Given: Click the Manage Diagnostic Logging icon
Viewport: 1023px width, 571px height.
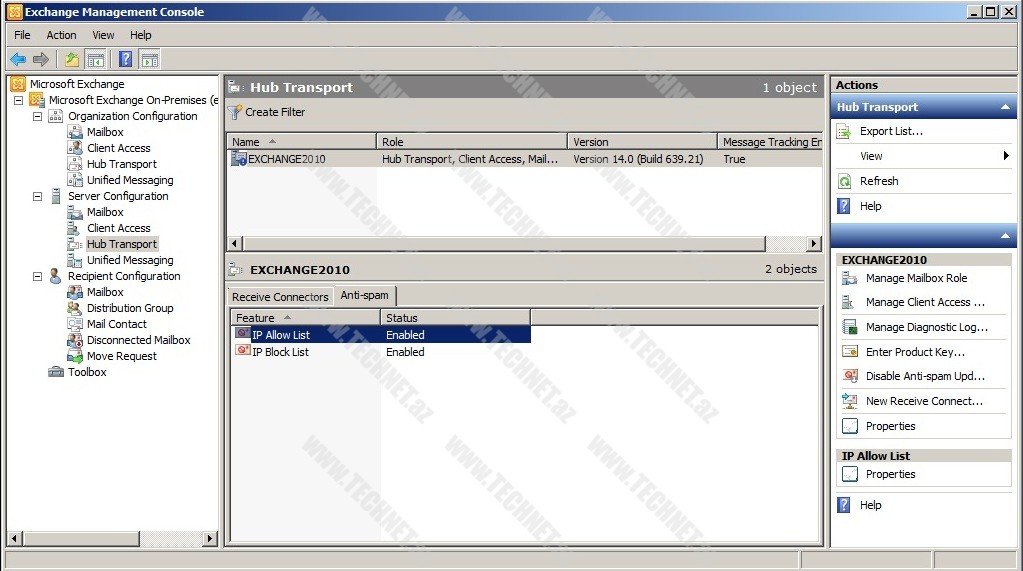Looking at the screenshot, I should [850, 327].
